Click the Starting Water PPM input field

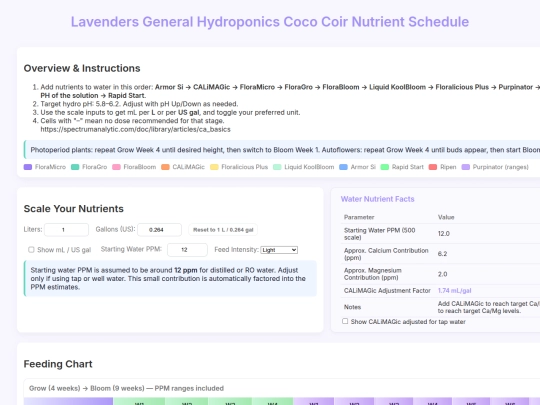click(187, 250)
